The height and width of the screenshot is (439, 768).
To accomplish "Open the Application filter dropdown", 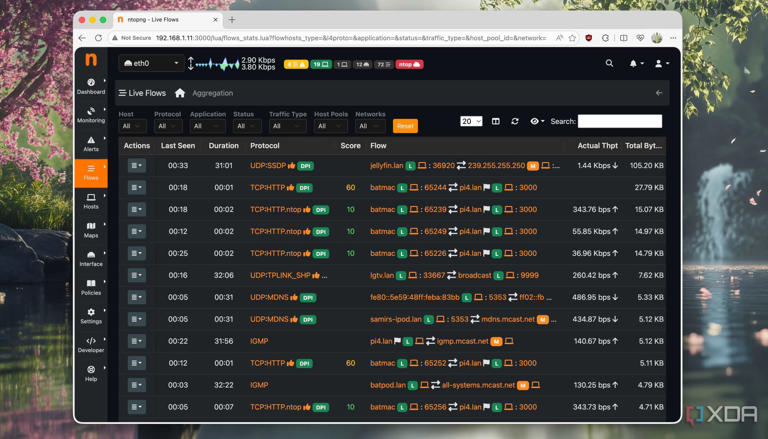I will tap(208, 126).
